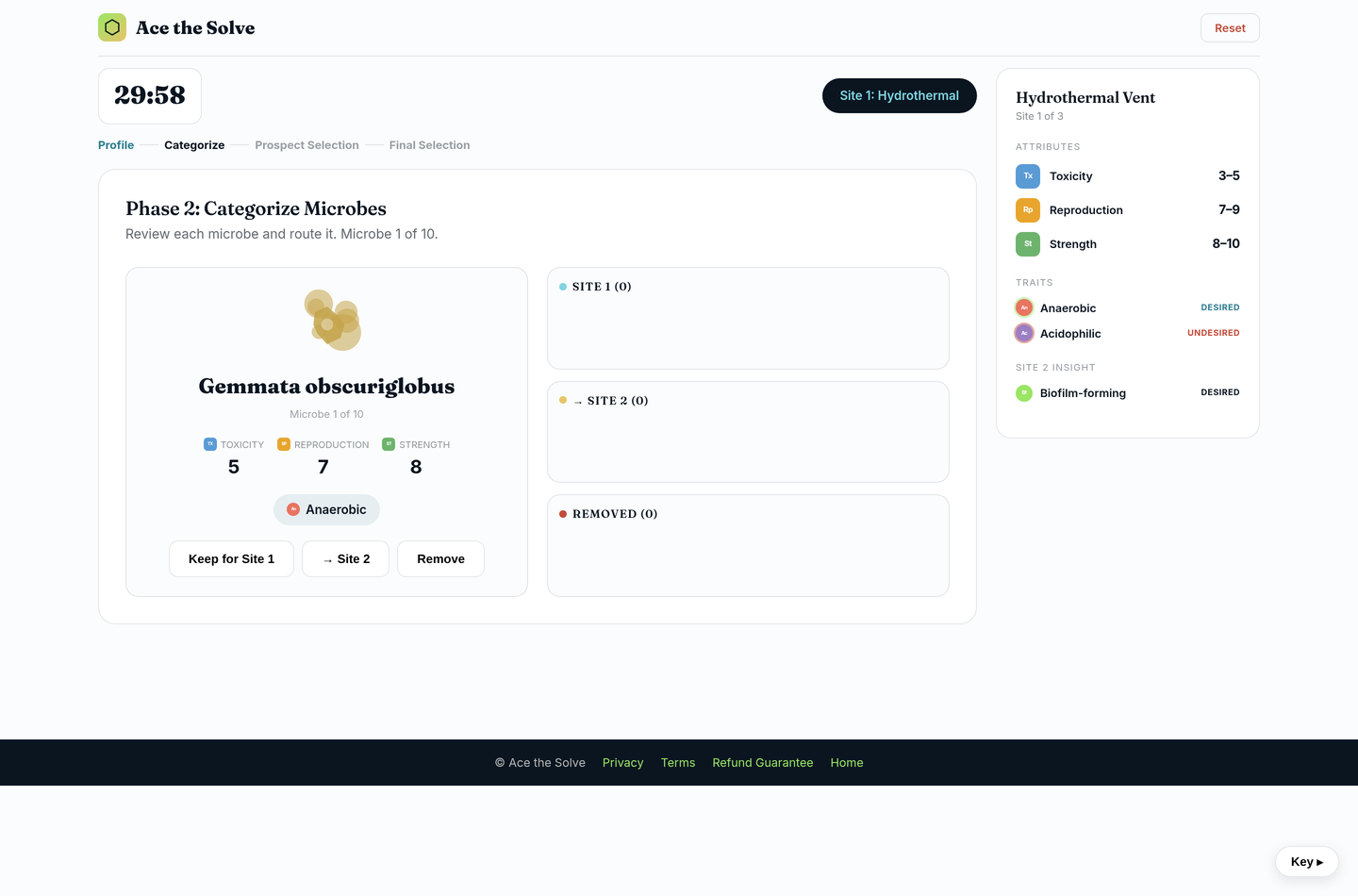The height and width of the screenshot is (896, 1358).
Task: Click the Anaerobic chip icon on microbe card
Action: click(293, 509)
